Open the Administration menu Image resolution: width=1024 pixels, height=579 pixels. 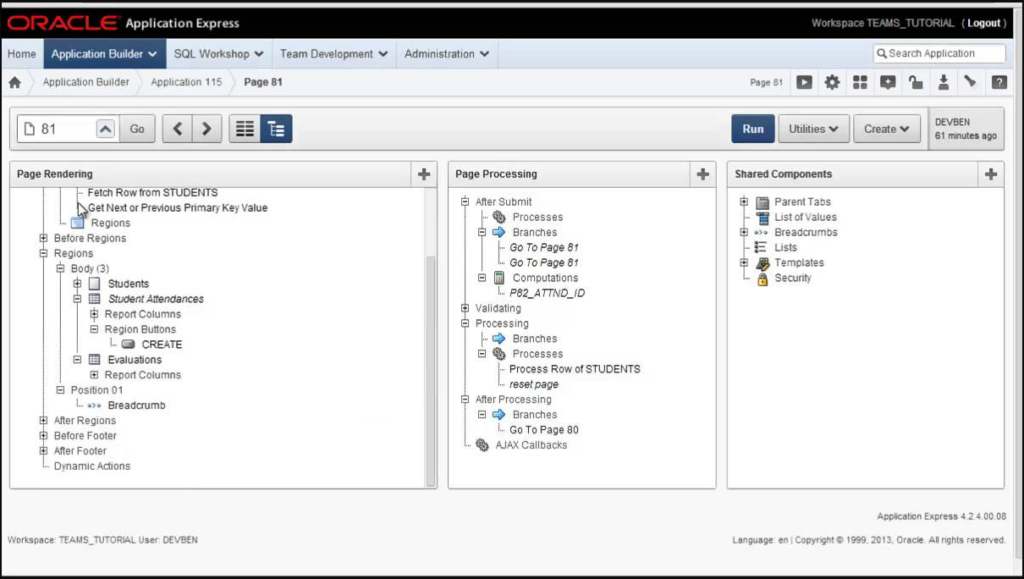pyautogui.click(x=447, y=54)
